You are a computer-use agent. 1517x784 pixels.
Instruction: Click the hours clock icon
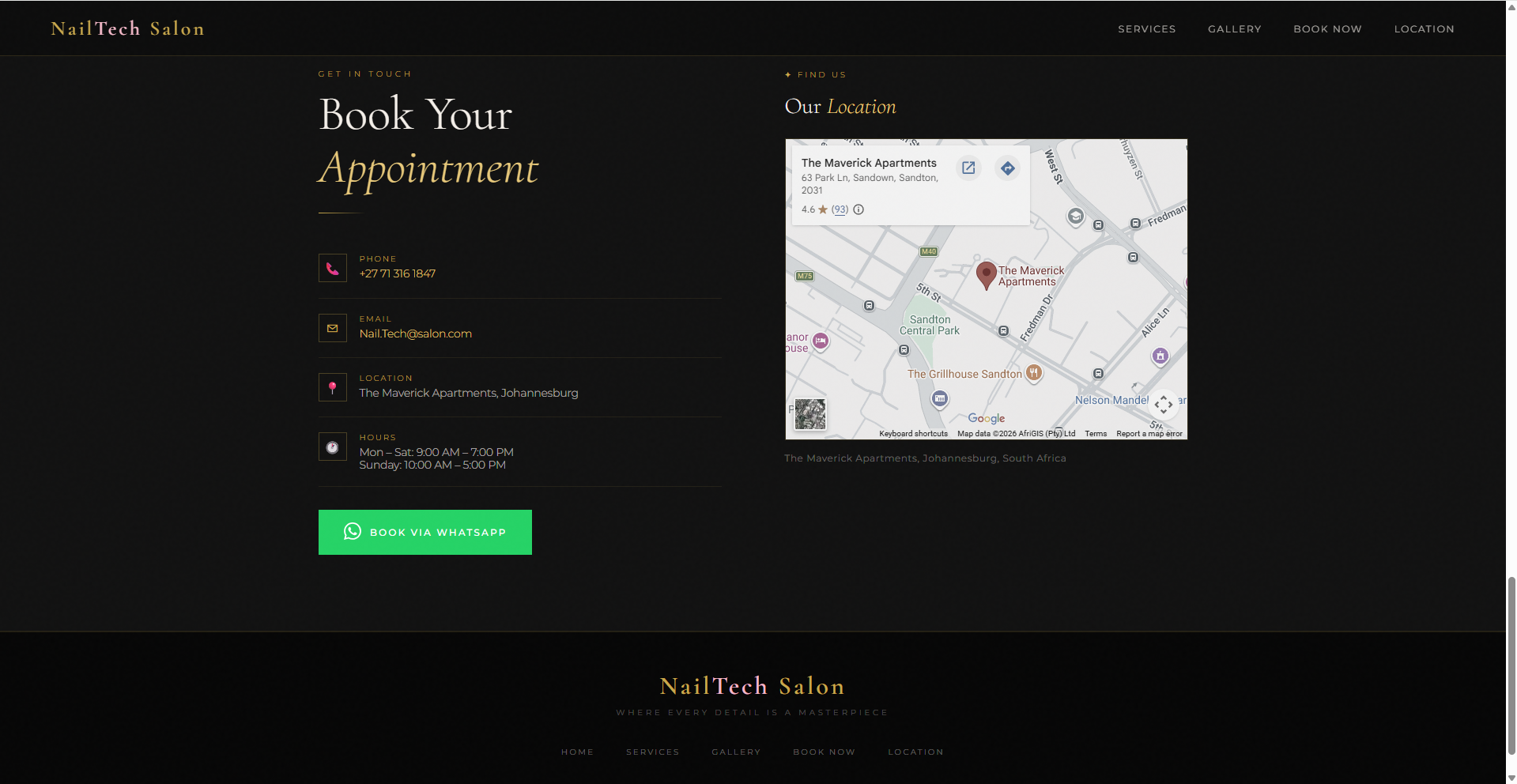pyautogui.click(x=333, y=447)
